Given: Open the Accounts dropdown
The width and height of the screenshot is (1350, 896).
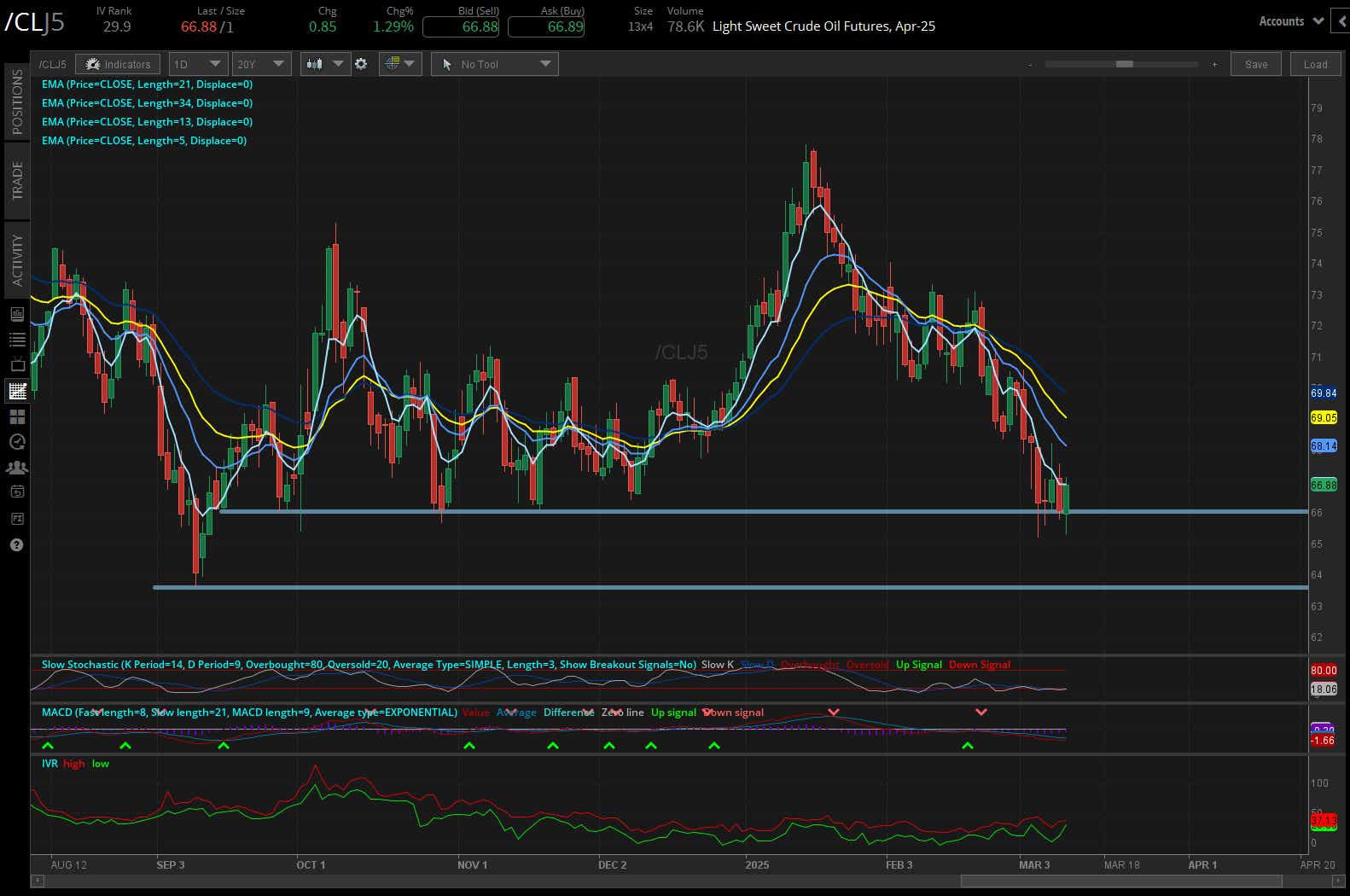Looking at the screenshot, I should (x=1291, y=21).
